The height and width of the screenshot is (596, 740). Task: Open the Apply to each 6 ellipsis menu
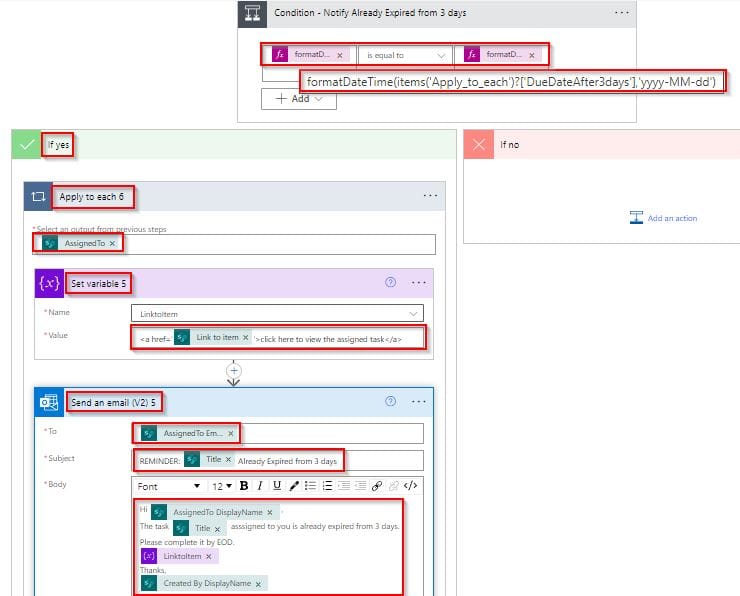(x=430, y=196)
